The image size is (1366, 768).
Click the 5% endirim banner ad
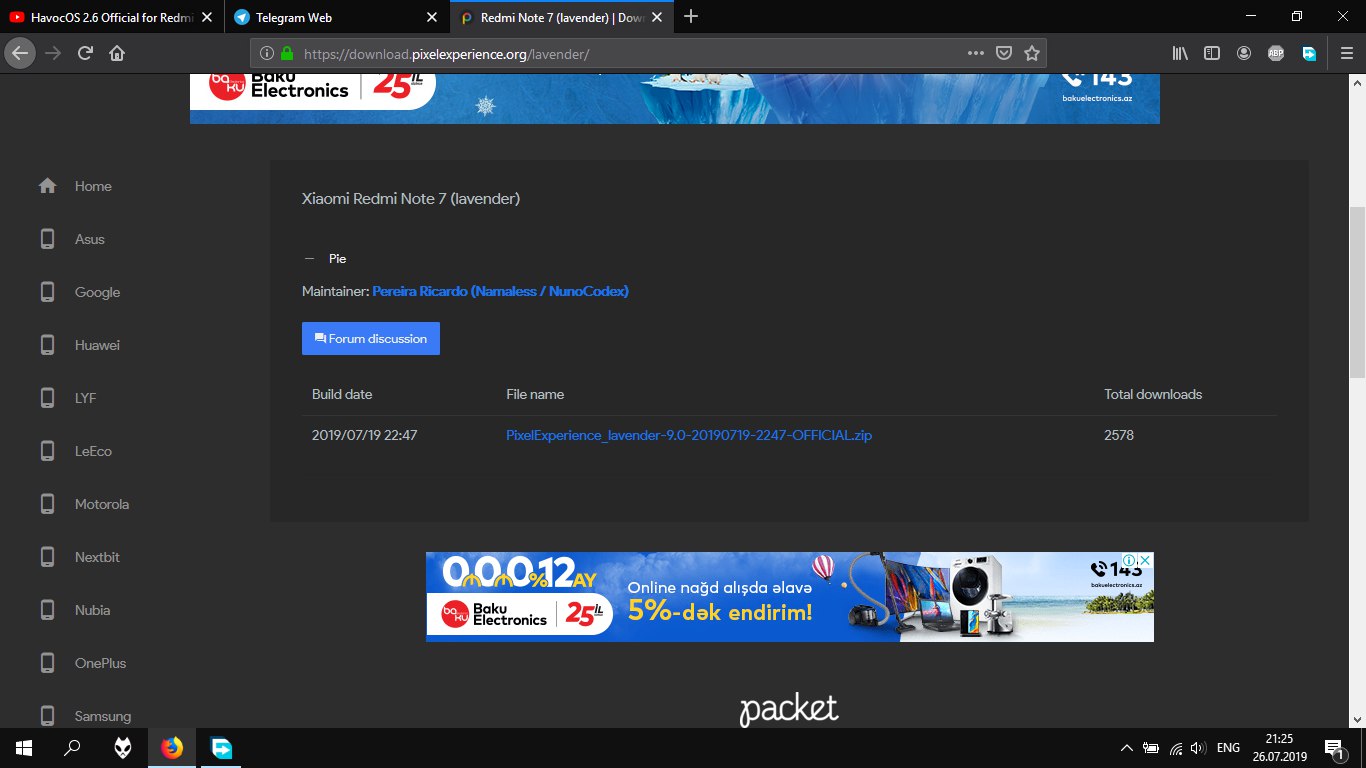[790, 597]
